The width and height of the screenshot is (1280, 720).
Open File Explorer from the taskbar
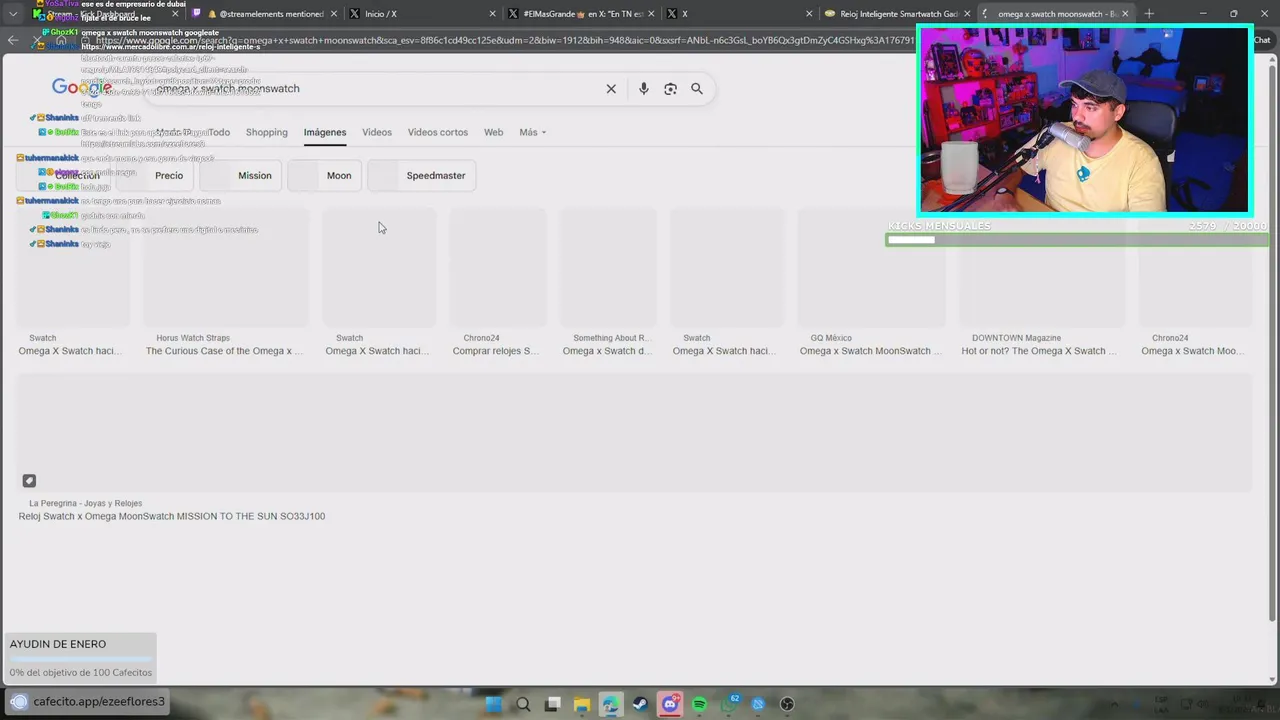[581, 704]
